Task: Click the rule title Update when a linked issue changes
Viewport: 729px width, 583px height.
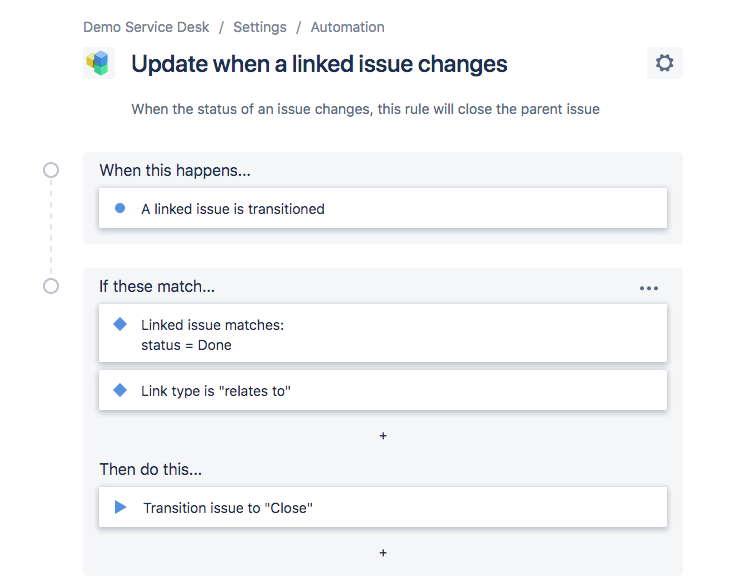Action: click(x=319, y=64)
